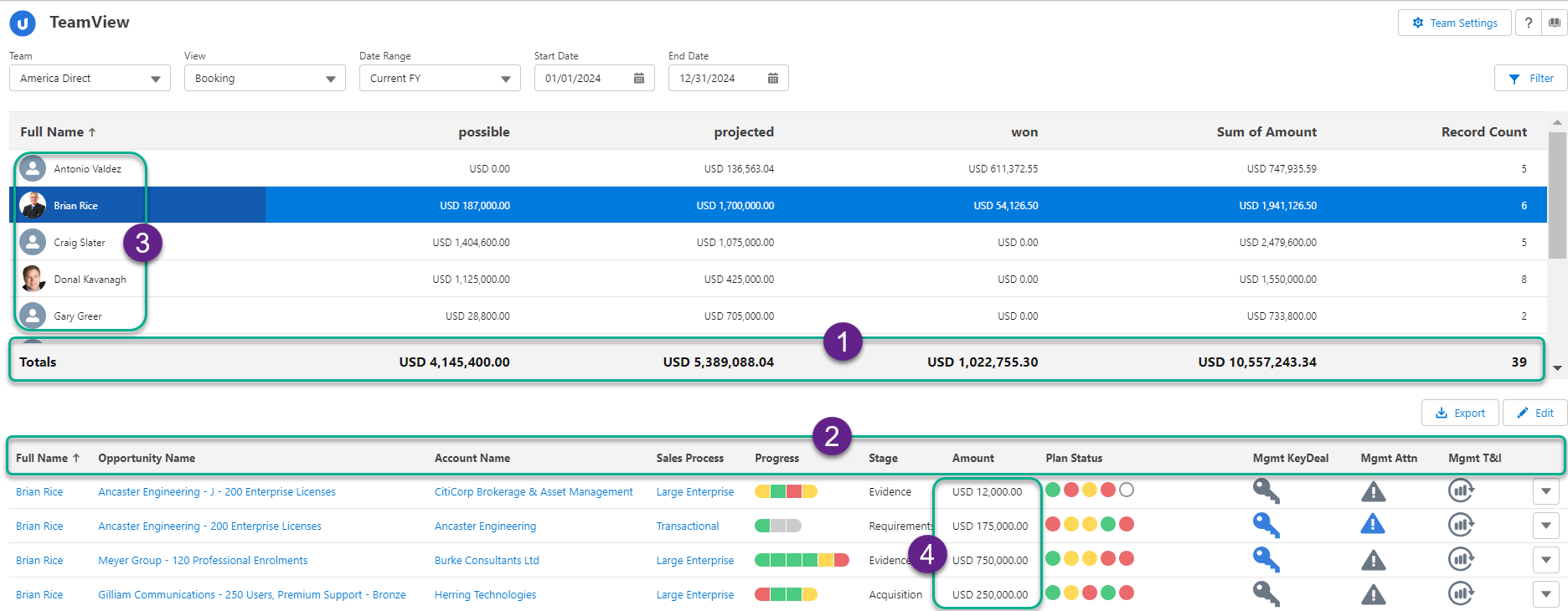Click Mgmt T&I chart icon for CitiCorp row

point(1461,491)
